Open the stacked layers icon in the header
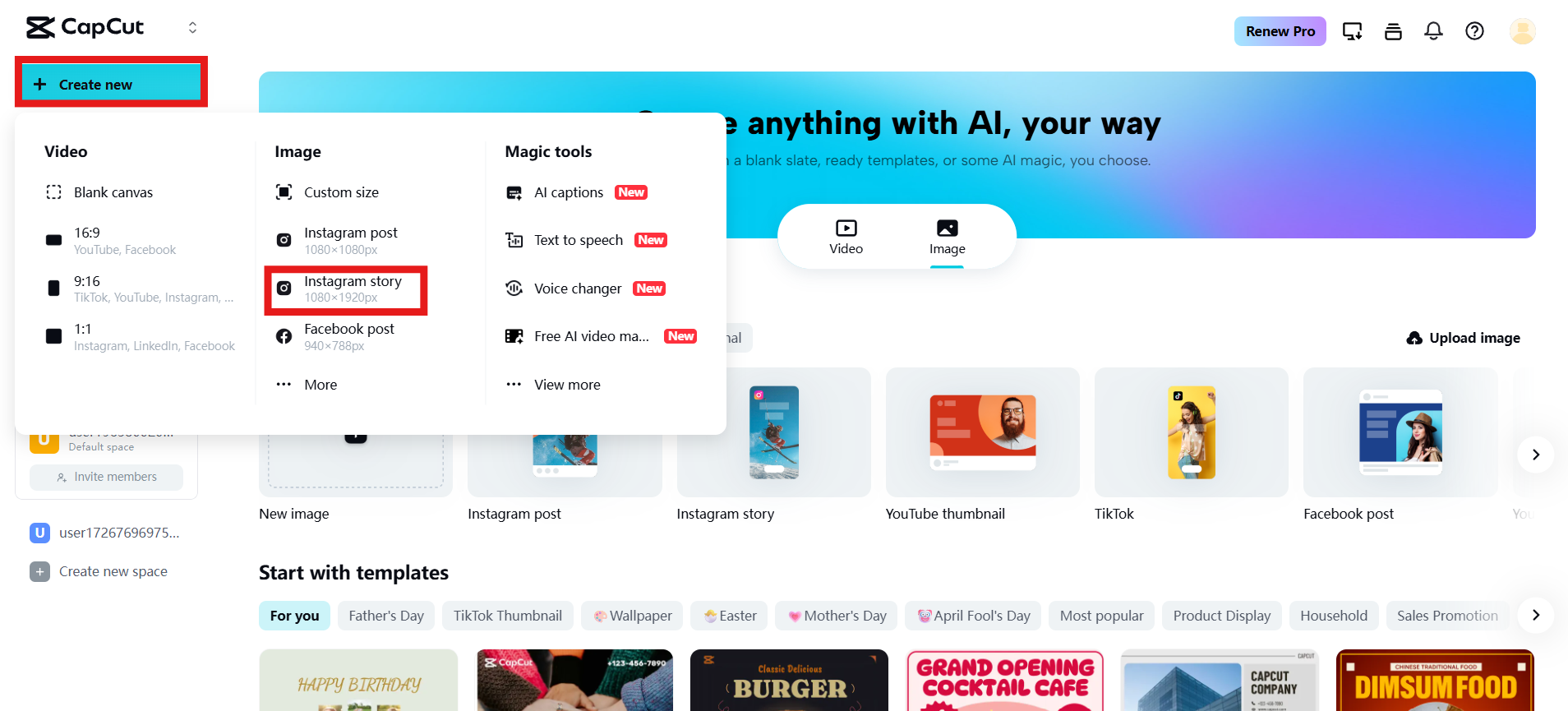 (x=1393, y=31)
